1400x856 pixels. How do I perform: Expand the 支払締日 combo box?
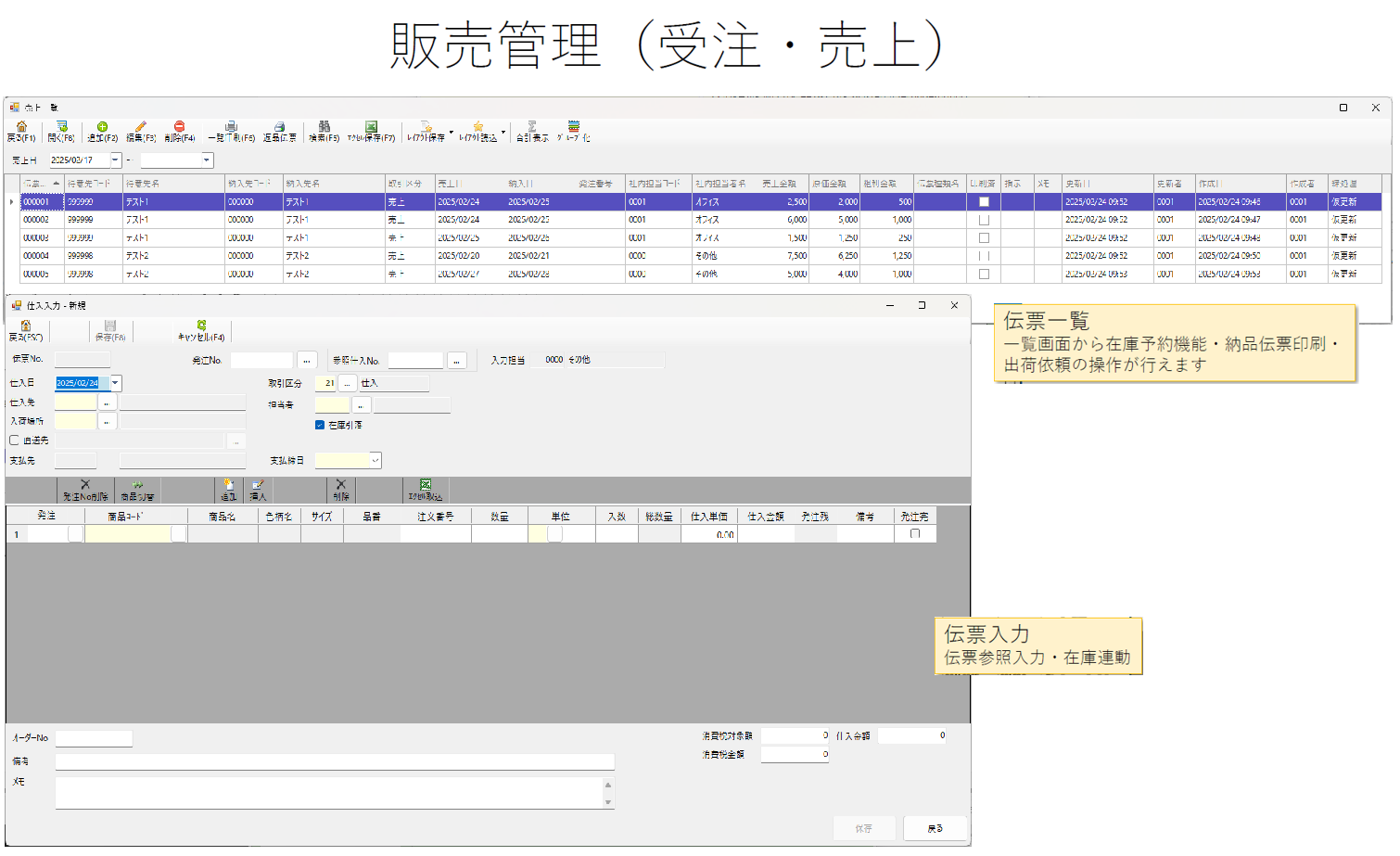coord(375,460)
